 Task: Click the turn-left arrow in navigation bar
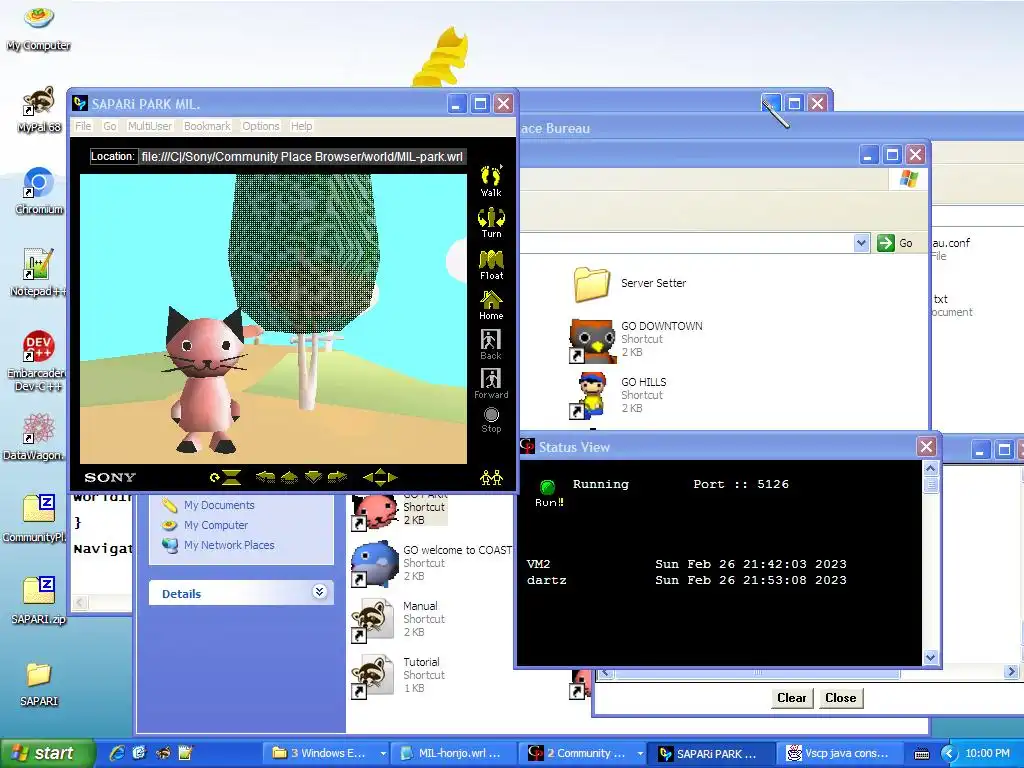pyautogui.click(x=265, y=477)
